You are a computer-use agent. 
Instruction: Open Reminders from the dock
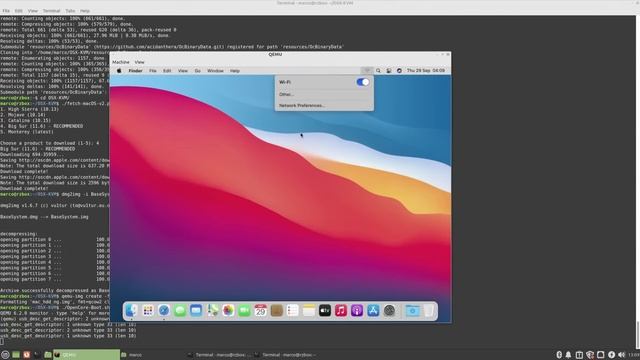point(293,311)
